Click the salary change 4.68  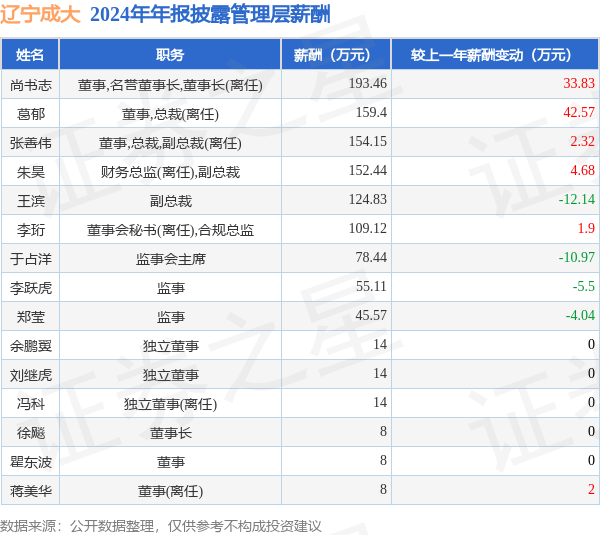[582, 170]
